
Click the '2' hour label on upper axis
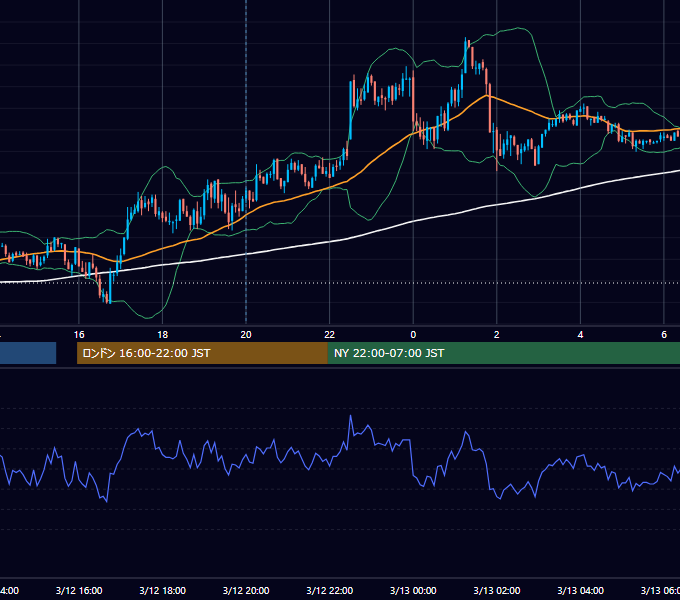[x=497, y=335]
